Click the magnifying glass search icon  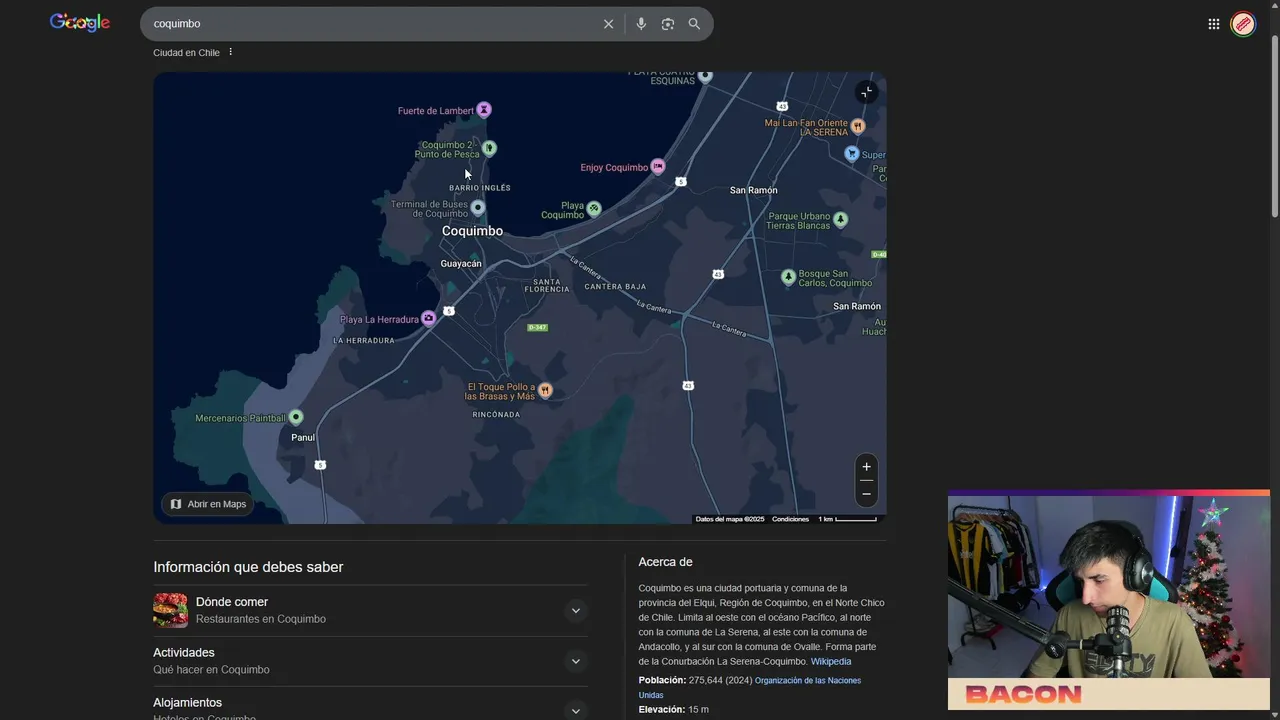(x=694, y=24)
